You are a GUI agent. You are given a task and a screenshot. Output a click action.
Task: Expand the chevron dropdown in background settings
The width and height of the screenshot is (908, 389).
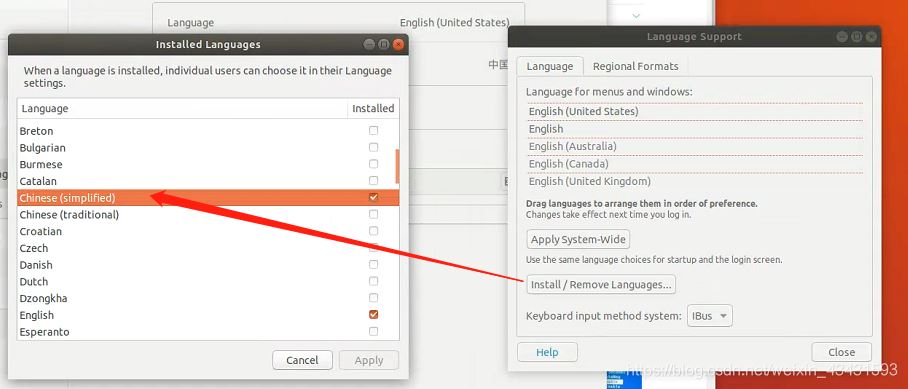pyautogui.click(x=636, y=16)
